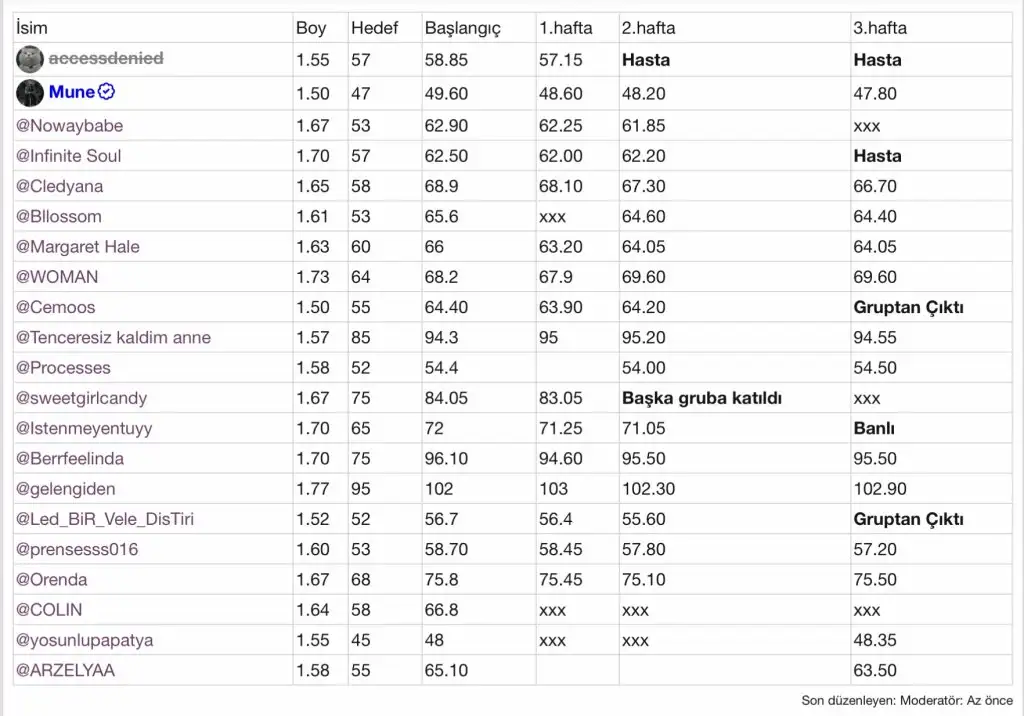
Task: Click the @Nowaybabe mention
Action: point(69,126)
